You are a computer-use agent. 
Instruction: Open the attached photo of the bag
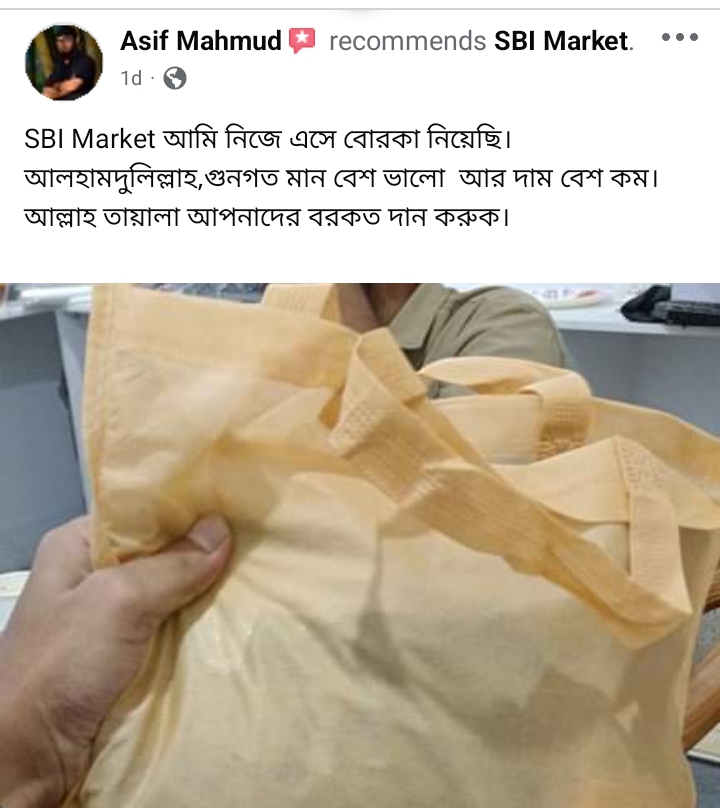pyautogui.click(x=360, y=545)
